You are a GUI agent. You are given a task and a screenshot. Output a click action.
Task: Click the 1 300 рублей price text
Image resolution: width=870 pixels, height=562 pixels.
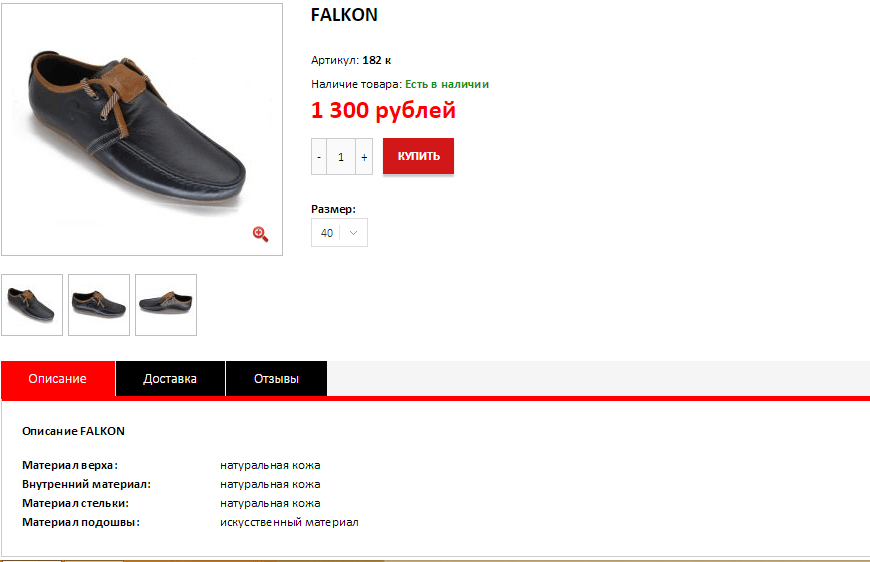(x=383, y=110)
